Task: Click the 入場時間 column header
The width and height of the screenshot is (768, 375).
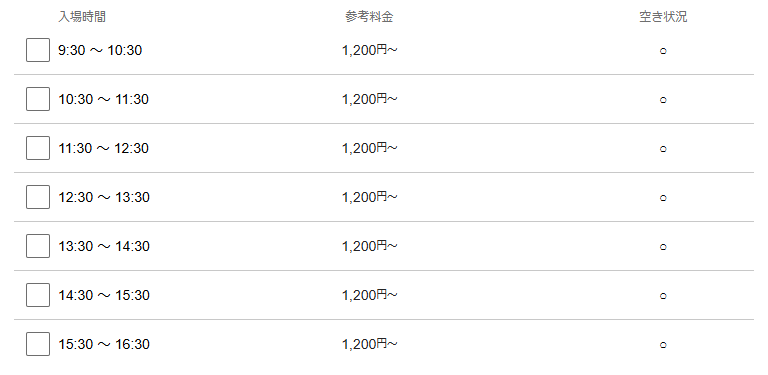Action: tap(82, 17)
